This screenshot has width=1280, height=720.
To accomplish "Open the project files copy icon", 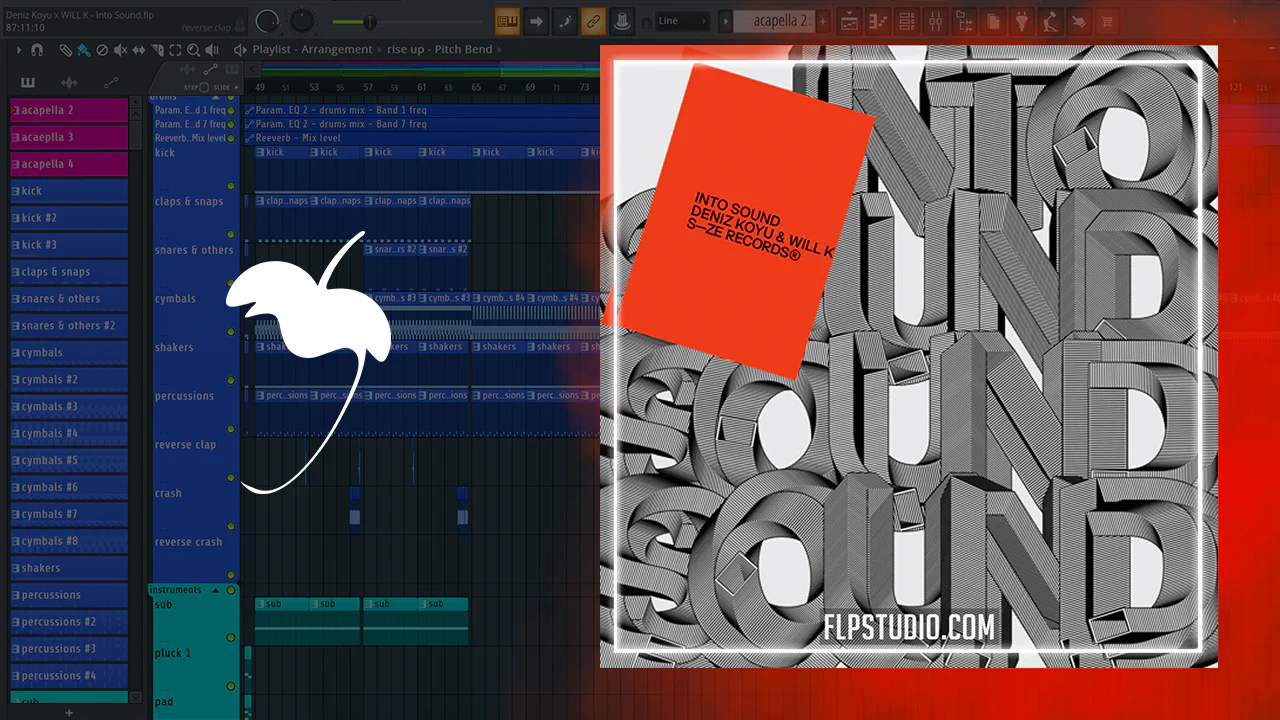I will pos(993,21).
